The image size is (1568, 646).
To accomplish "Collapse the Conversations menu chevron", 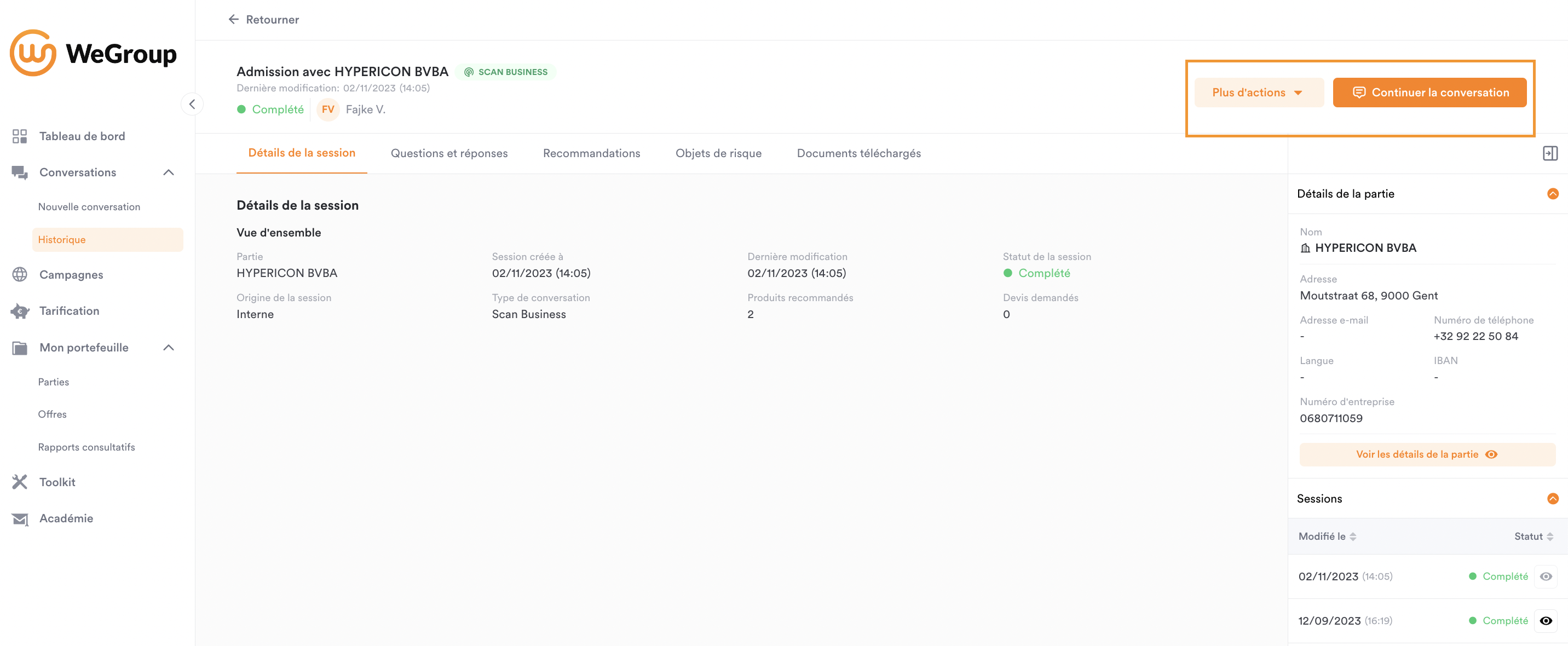I will [x=169, y=173].
